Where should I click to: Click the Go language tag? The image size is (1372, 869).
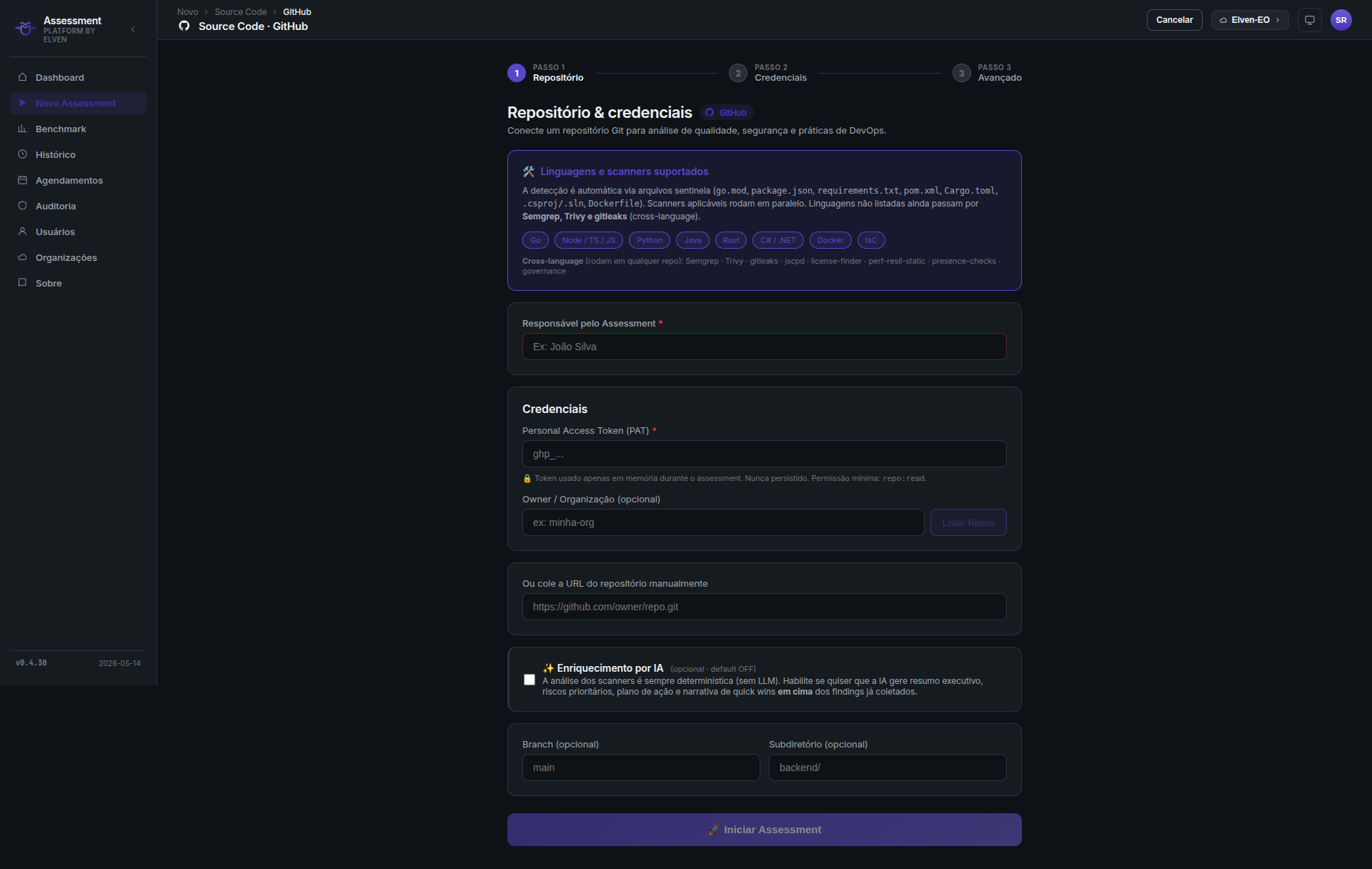(535, 240)
